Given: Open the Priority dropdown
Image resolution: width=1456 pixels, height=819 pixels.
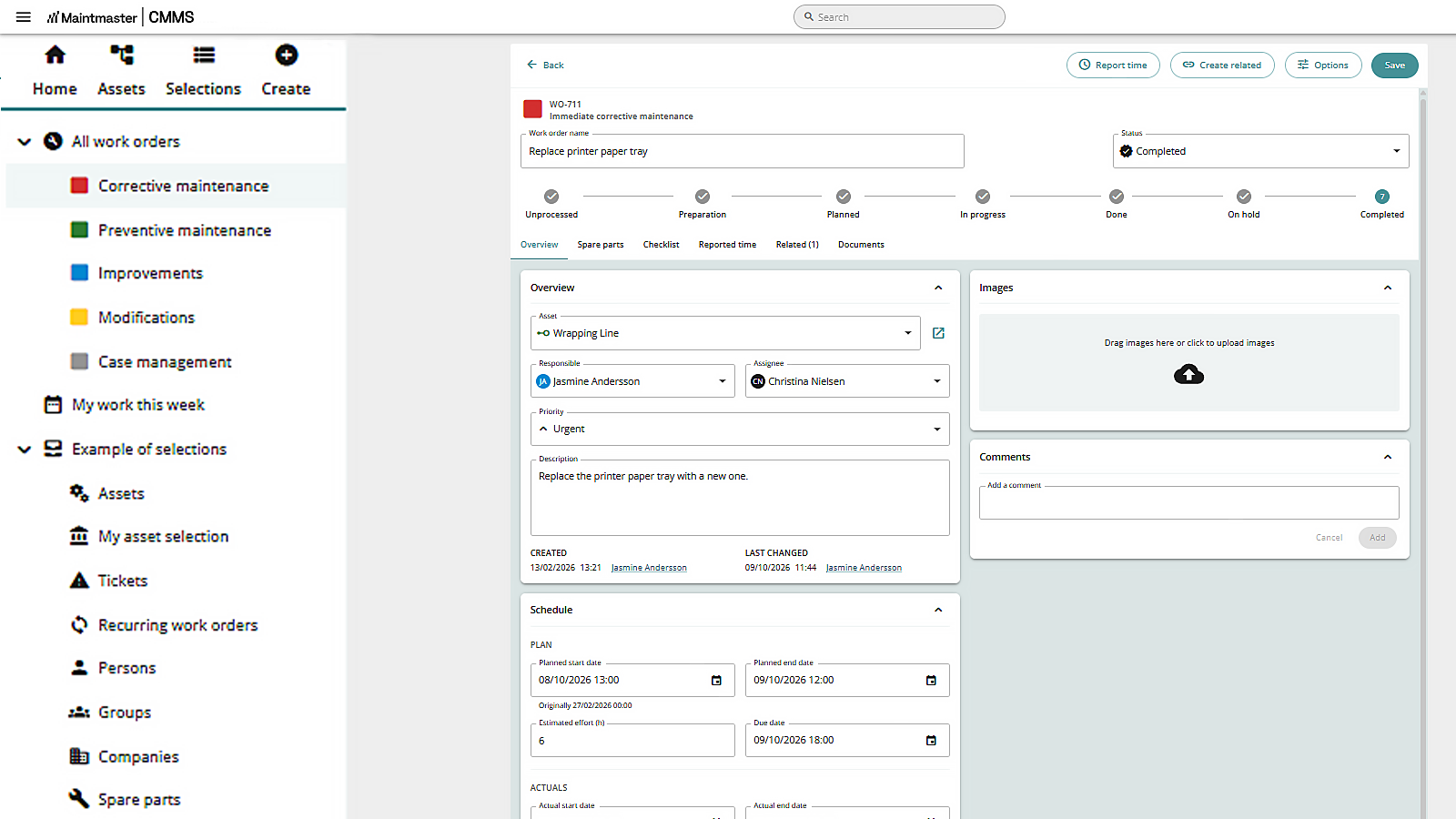Looking at the screenshot, I should (740, 429).
